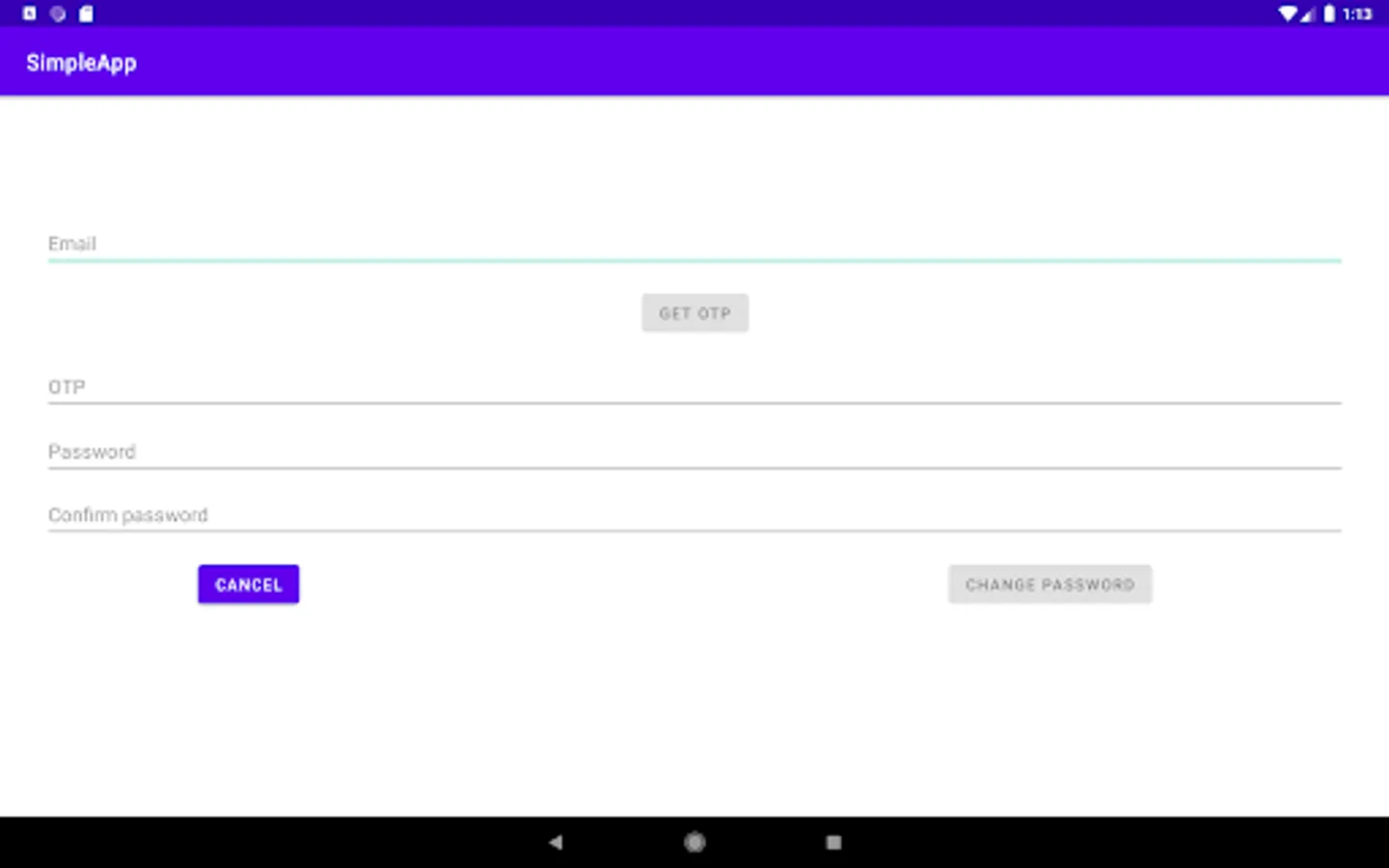
Task: Select the OTP input field
Action: click(694, 386)
